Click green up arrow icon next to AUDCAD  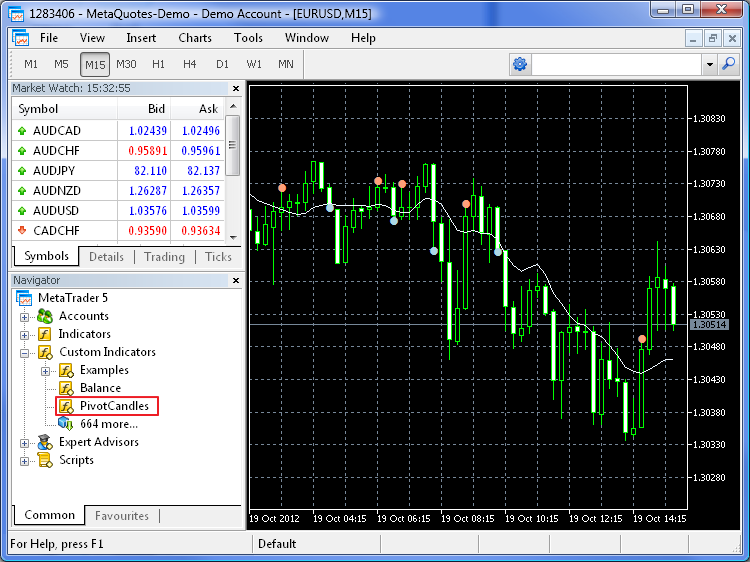(22, 131)
